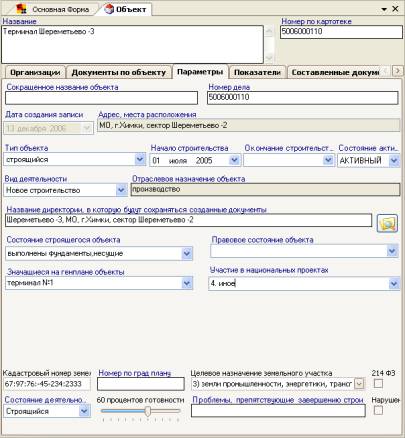Click the Название field scroll down arrow
Screen dimensions: 405x438
tap(269, 58)
